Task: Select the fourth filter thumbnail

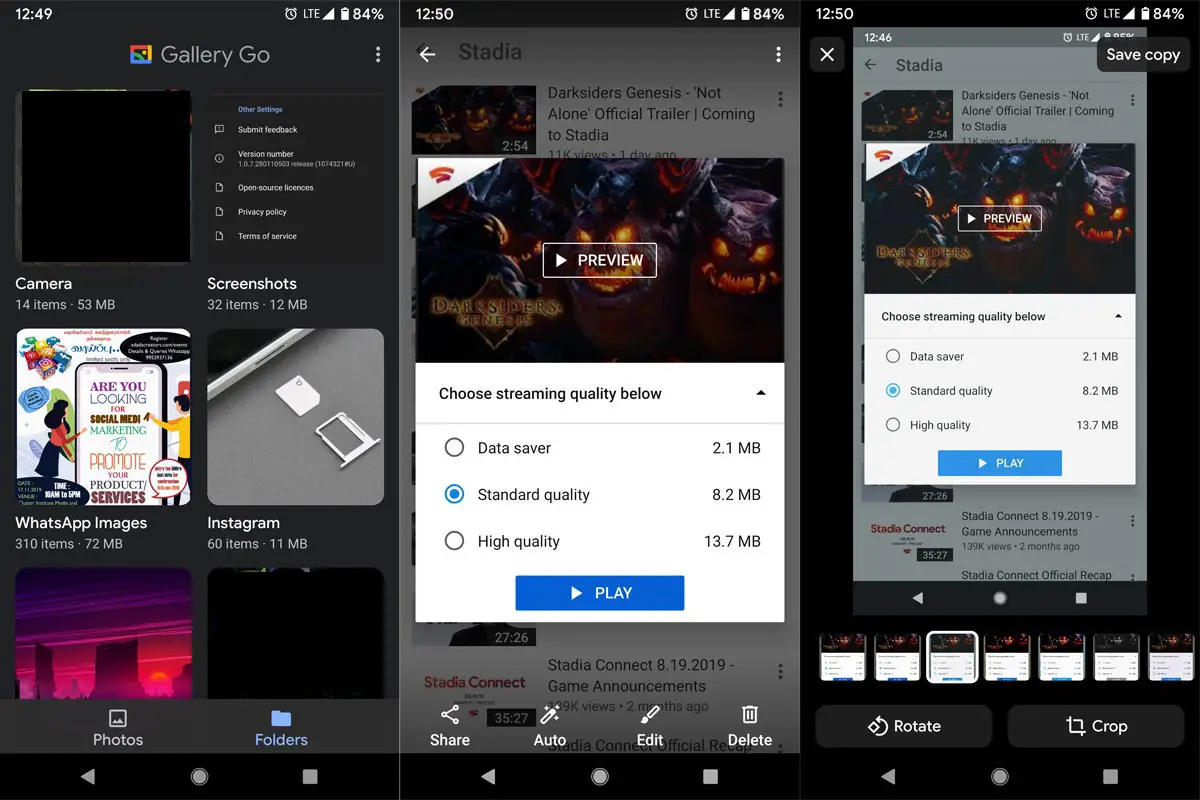Action: [x=1006, y=657]
